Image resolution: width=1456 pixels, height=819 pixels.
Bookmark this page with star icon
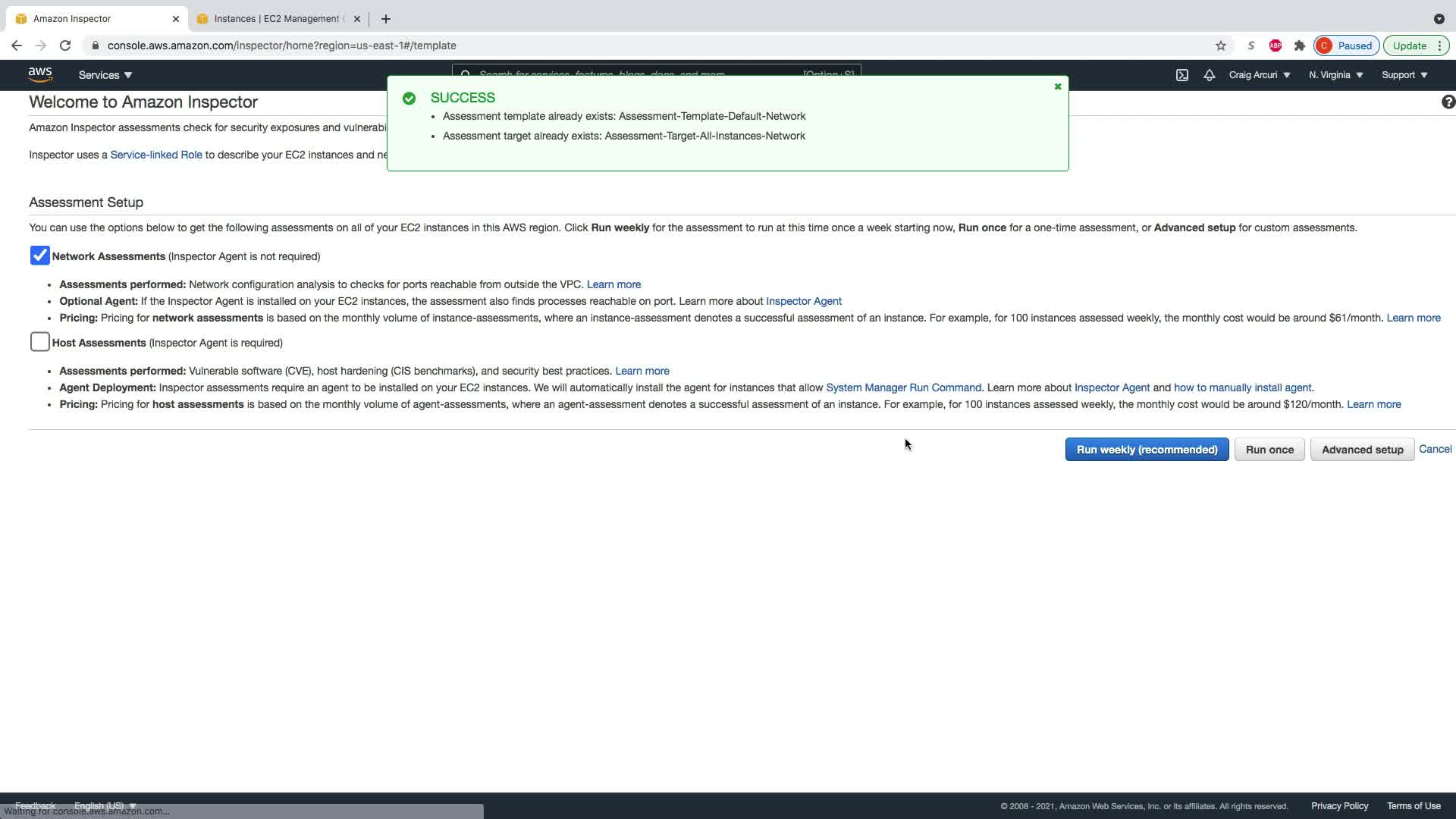[x=1220, y=45]
